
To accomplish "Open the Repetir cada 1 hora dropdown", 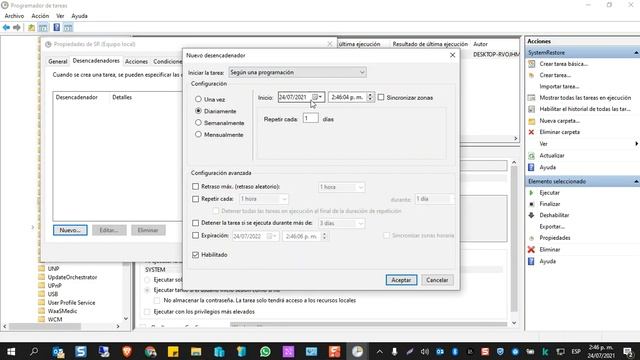I will tap(264, 199).
